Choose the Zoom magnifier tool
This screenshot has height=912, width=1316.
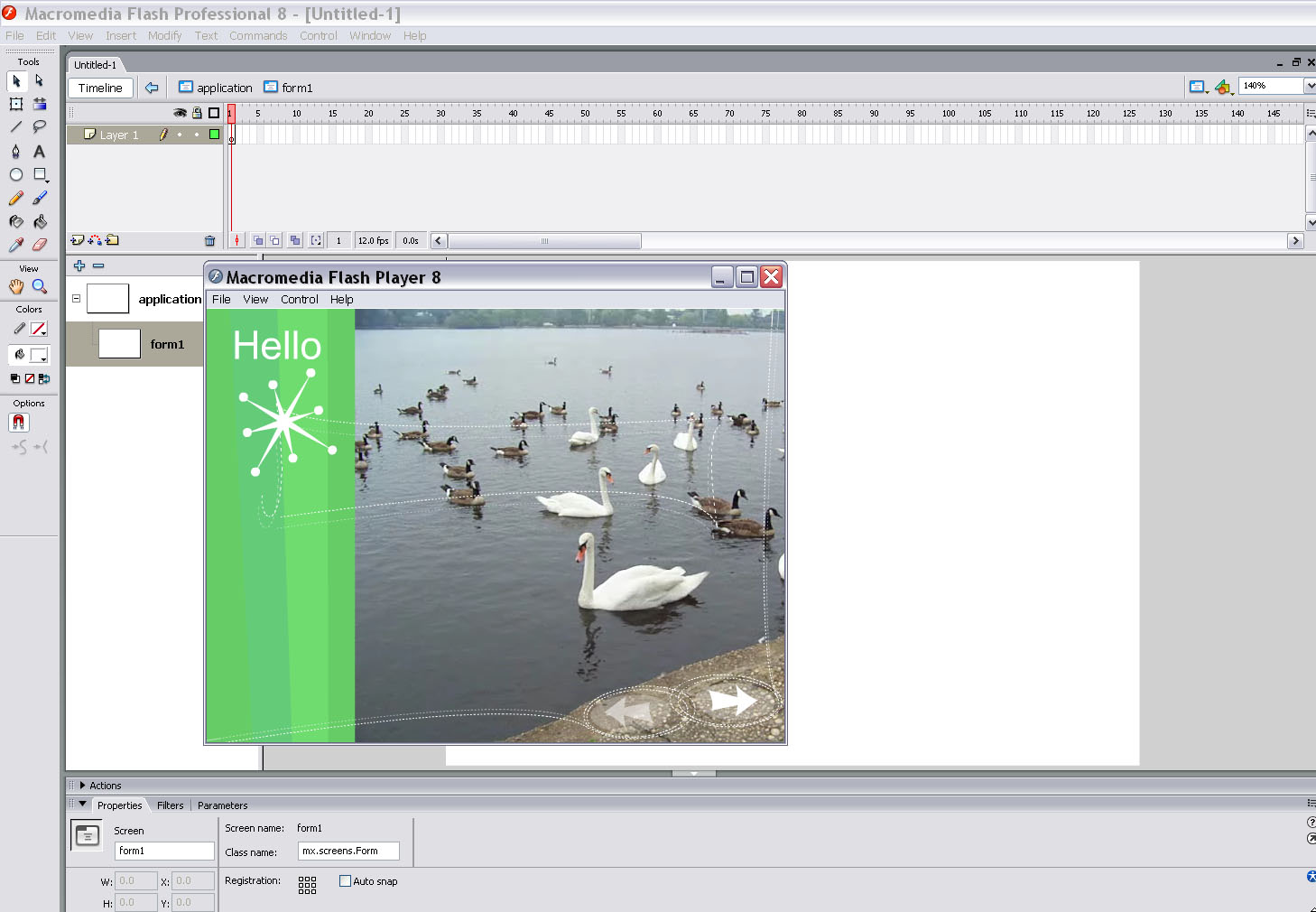coord(40,286)
